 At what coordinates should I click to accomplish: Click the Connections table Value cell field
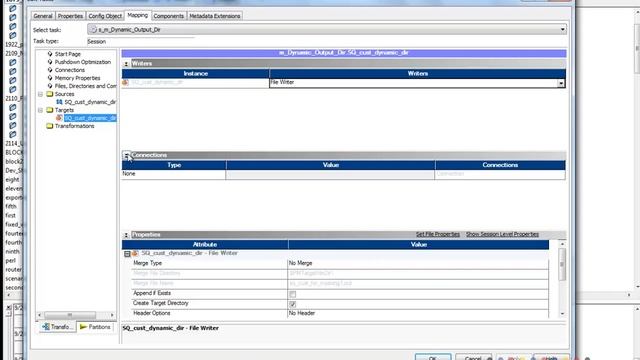click(x=330, y=174)
